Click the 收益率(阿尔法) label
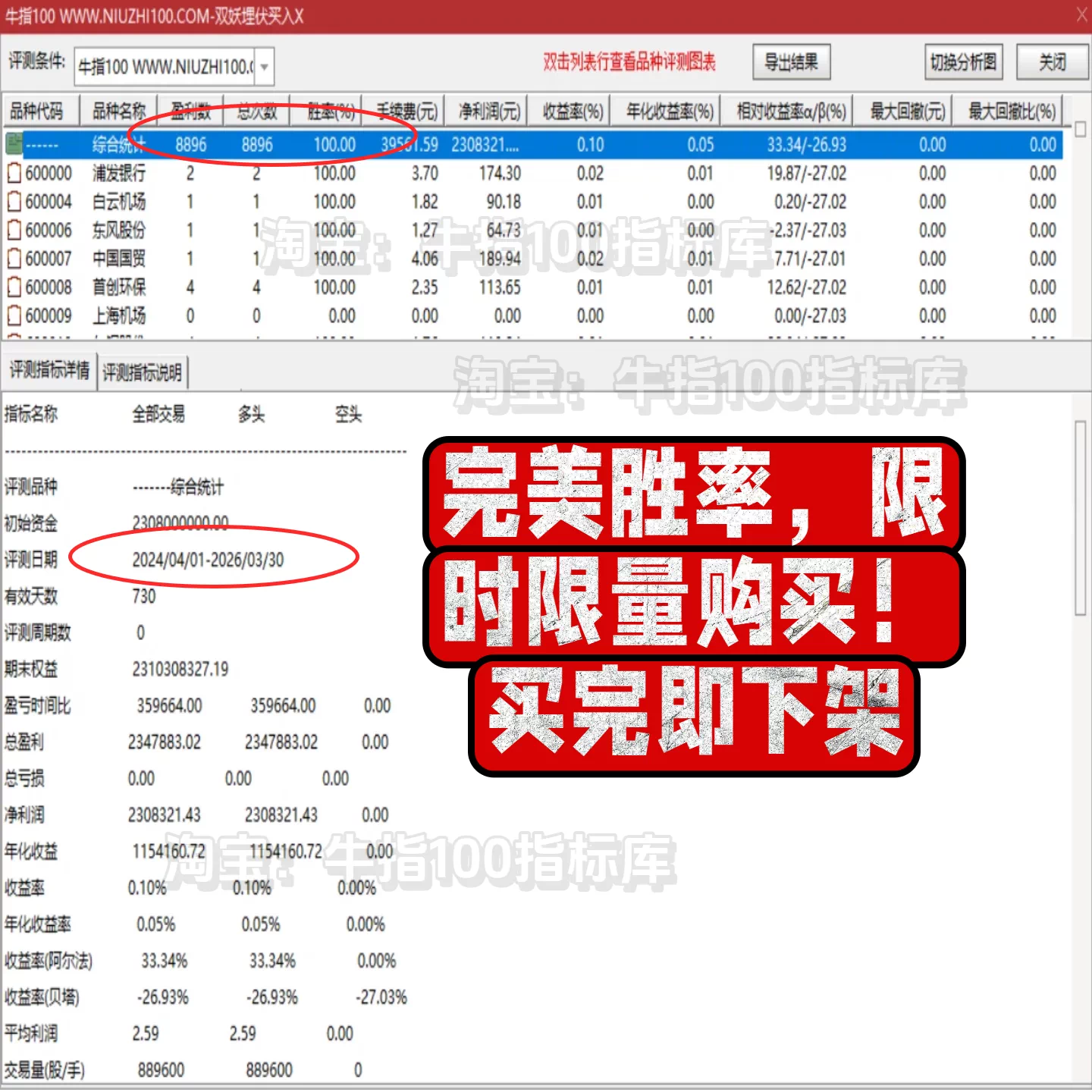Screen dimensions: 1092x1092 pos(49,962)
